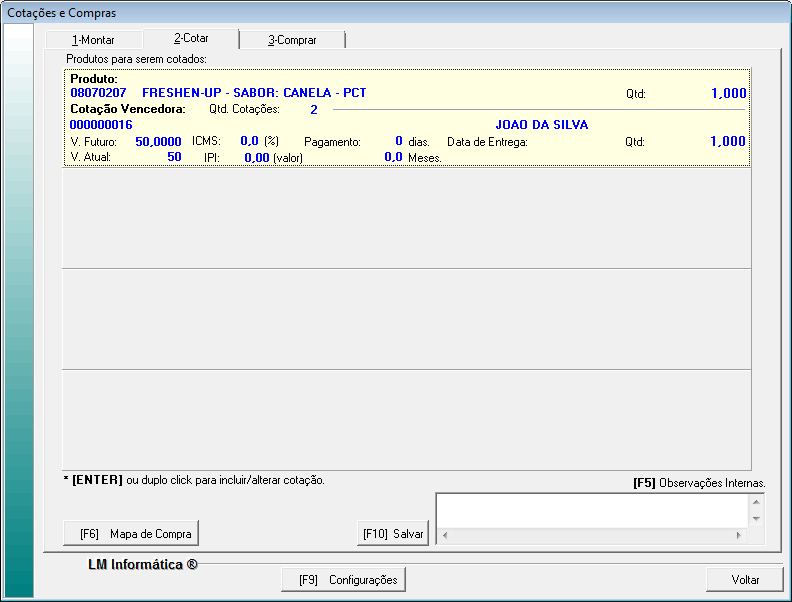Open the 3-Comprar tab

click(x=292, y=40)
